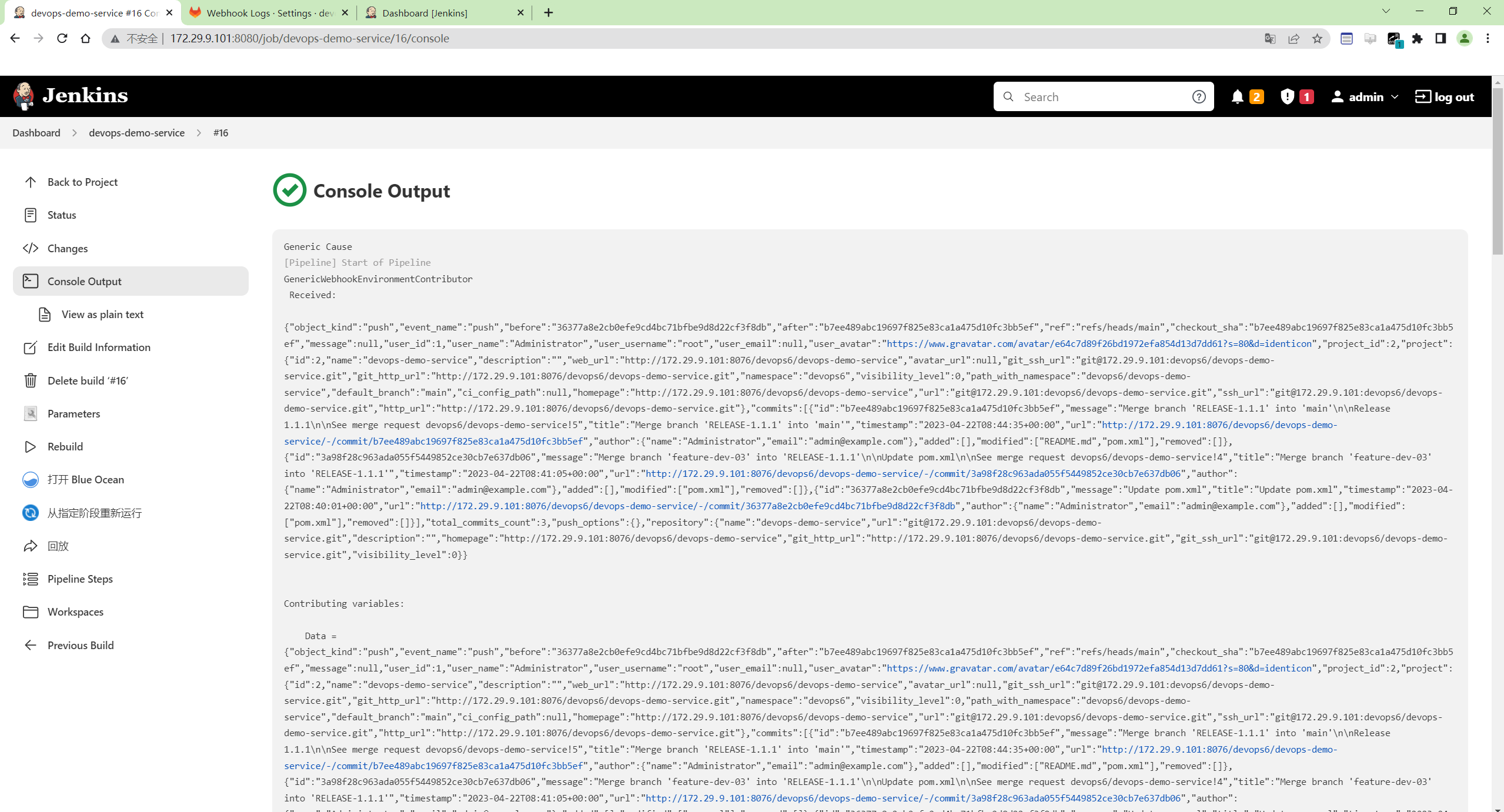1504x812 pixels.
Task: Click the translate page icon in address bar
Action: (x=1270, y=39)
